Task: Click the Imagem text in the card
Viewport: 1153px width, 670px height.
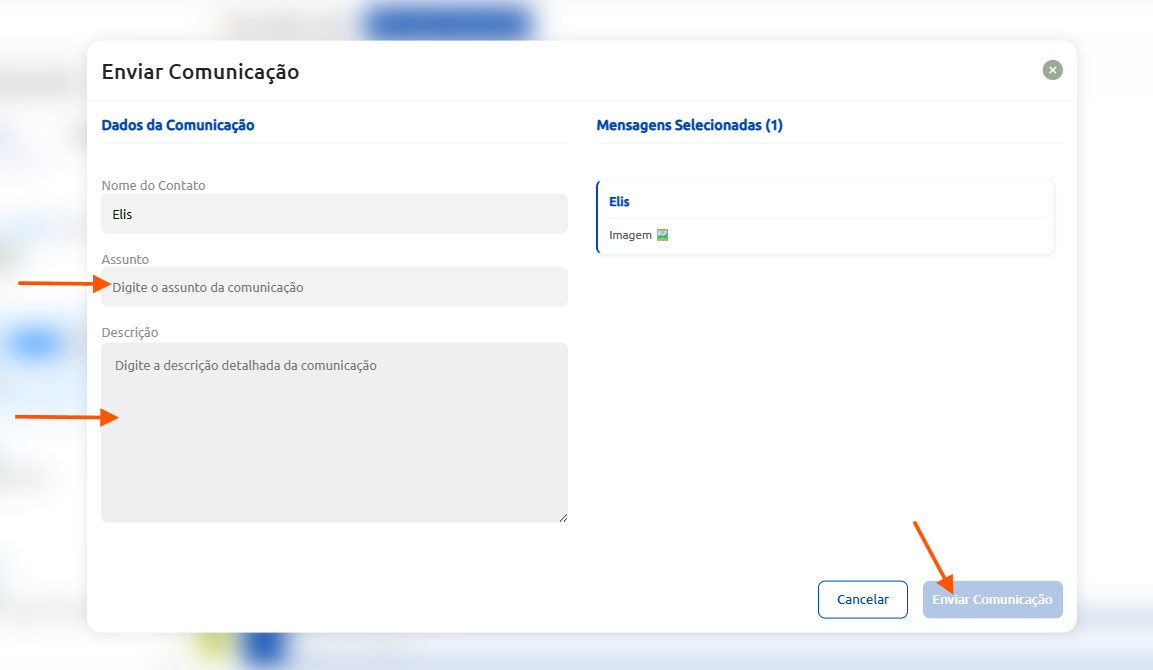Action: pos(630,235)
